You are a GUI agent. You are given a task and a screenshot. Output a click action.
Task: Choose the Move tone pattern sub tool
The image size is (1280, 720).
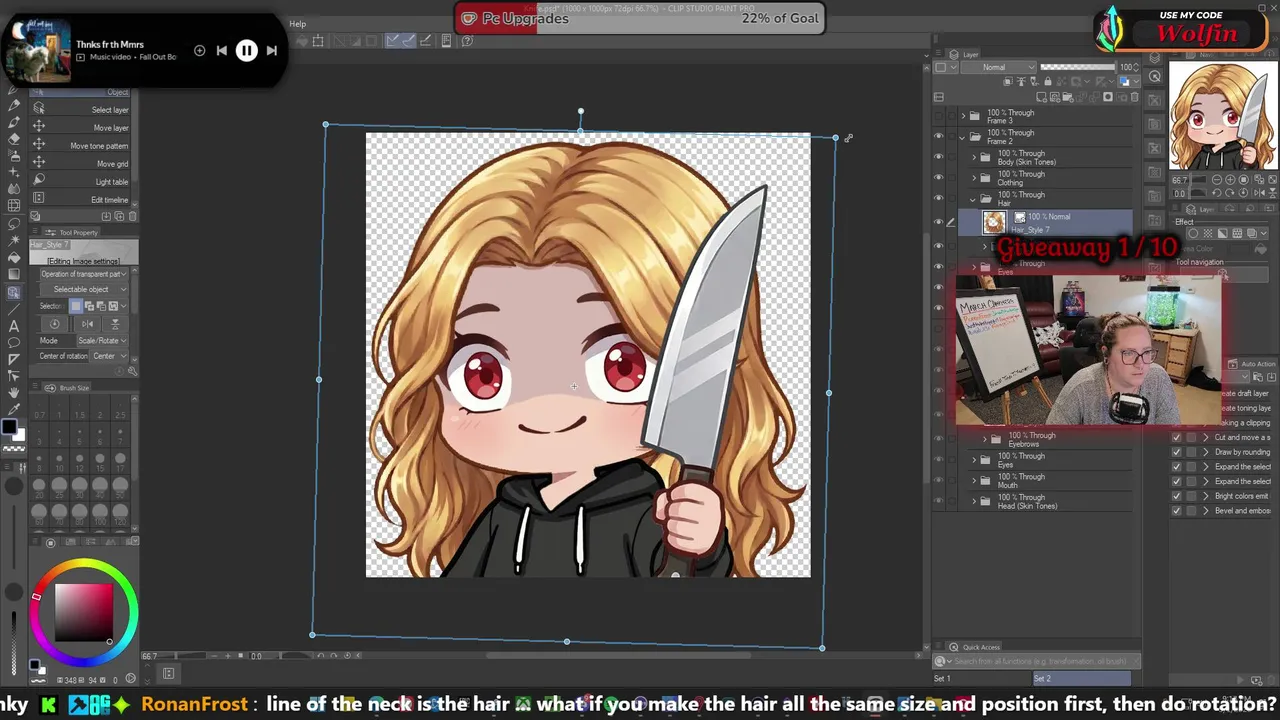click(82, 146)
